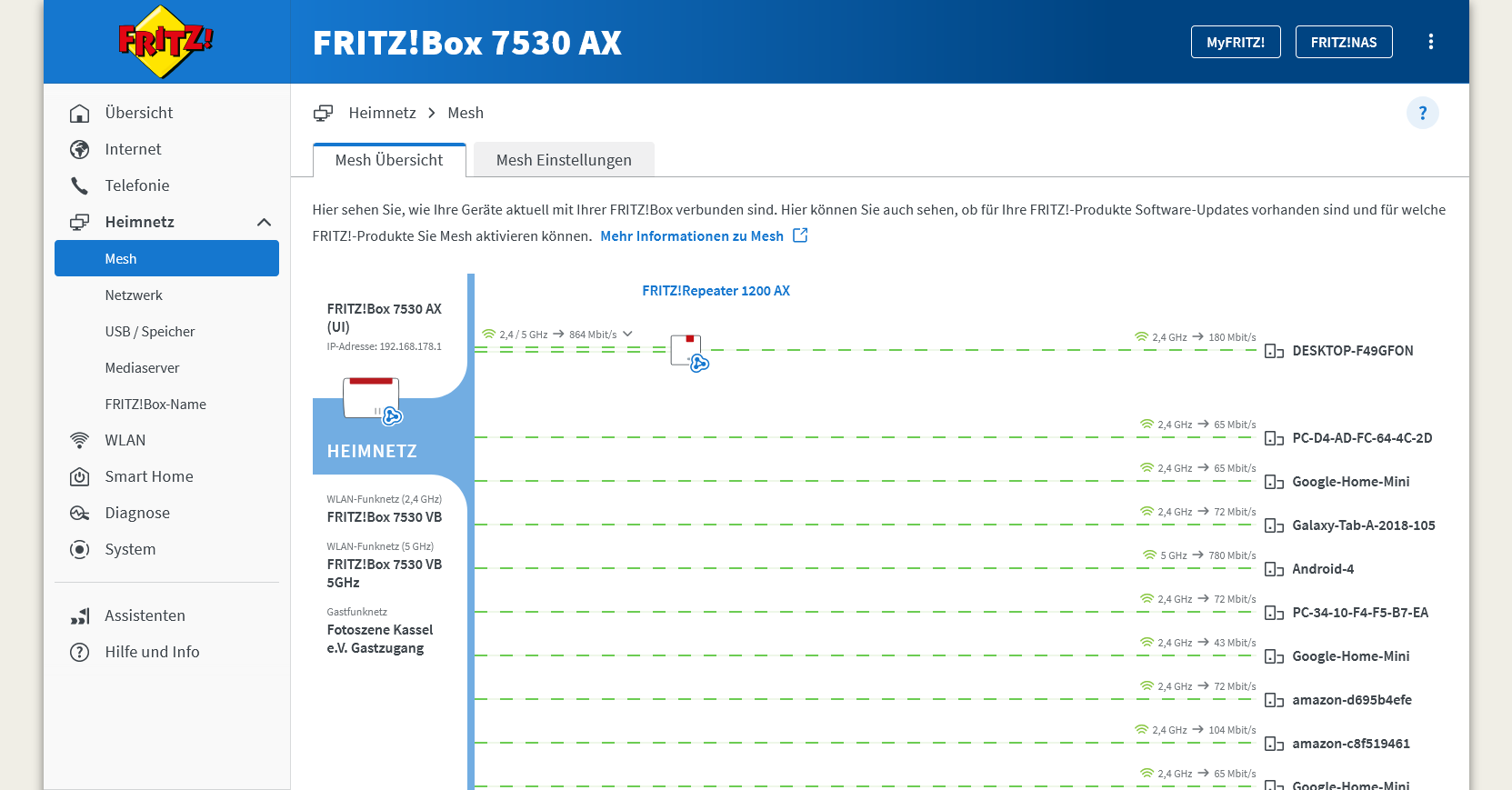Open the amazon-c8f519461 device entry

click(x=1351, y=744)
